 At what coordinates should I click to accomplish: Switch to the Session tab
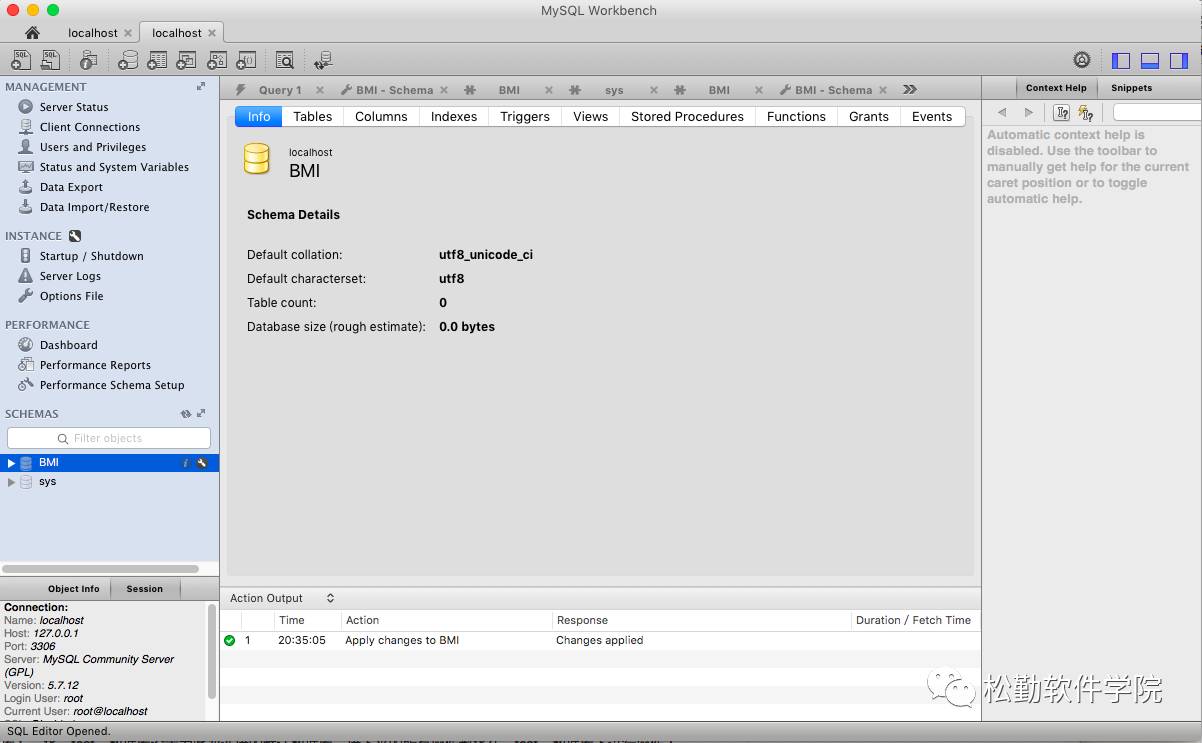(x=144, y=589)
